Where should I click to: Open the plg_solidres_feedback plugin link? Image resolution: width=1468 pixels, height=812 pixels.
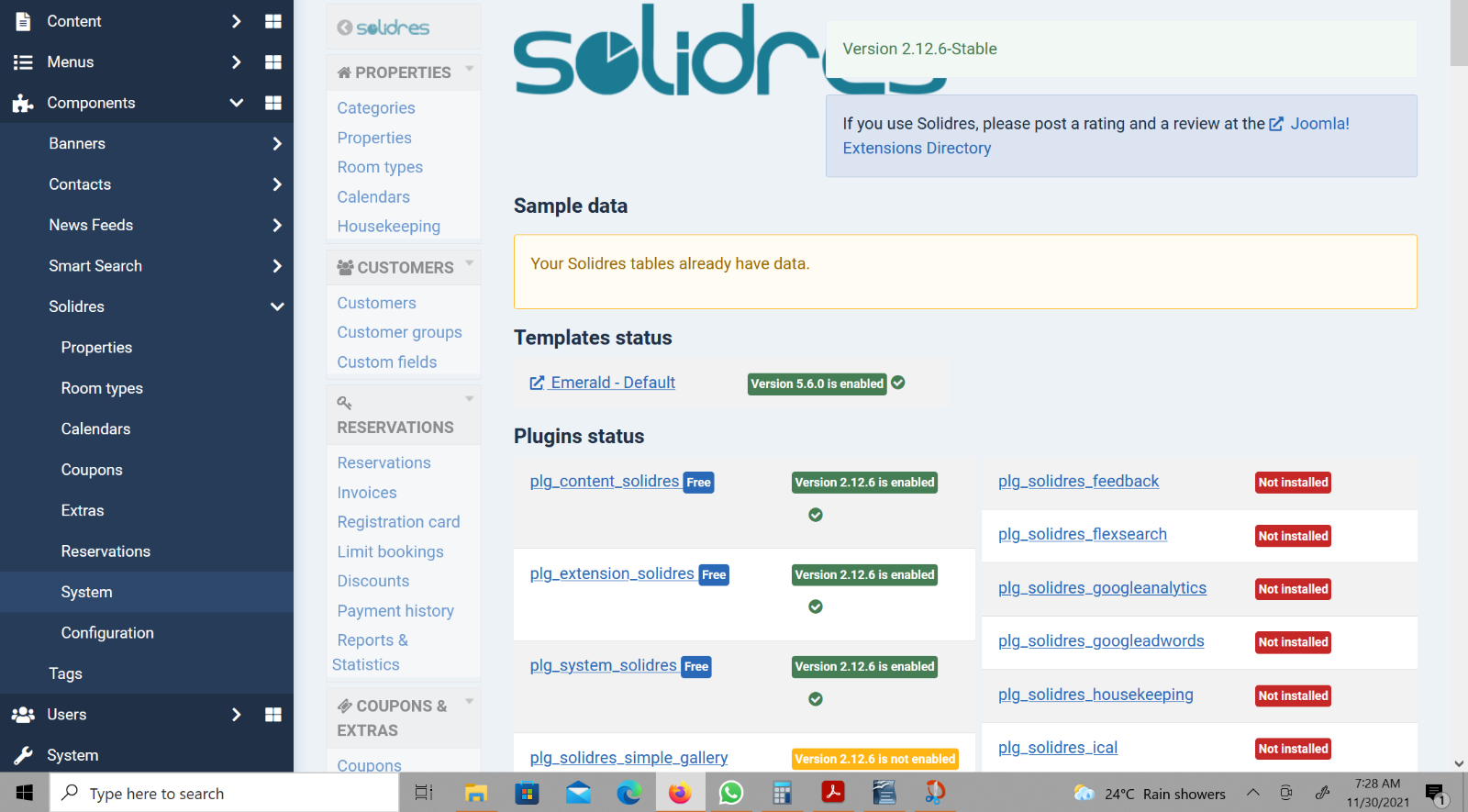[x=1078, y=482]
